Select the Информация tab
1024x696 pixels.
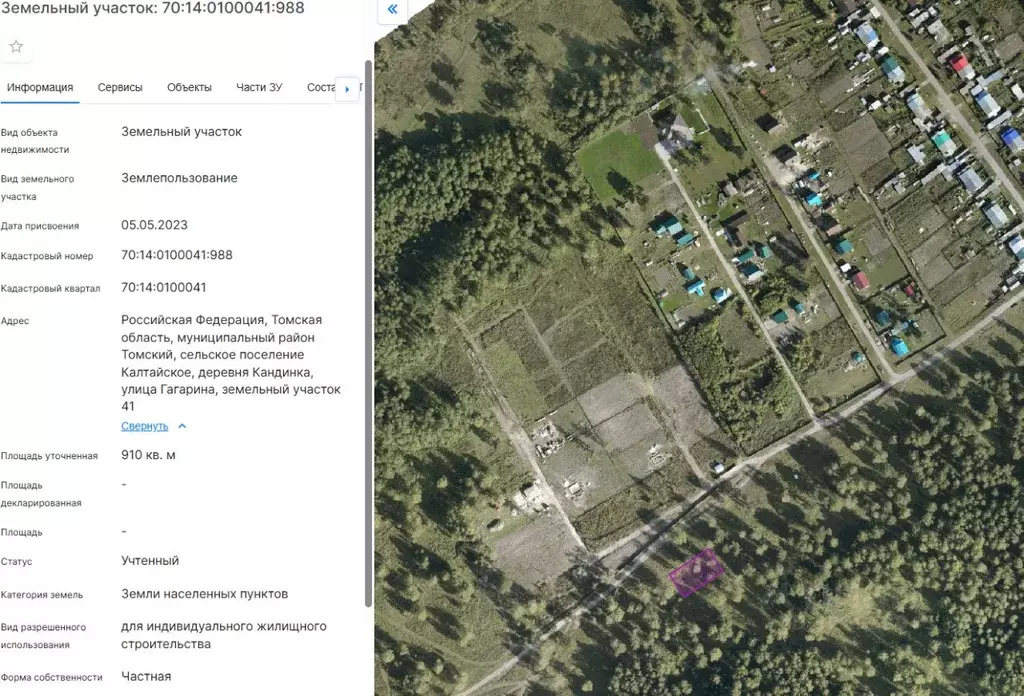click(x=40, y=87)
